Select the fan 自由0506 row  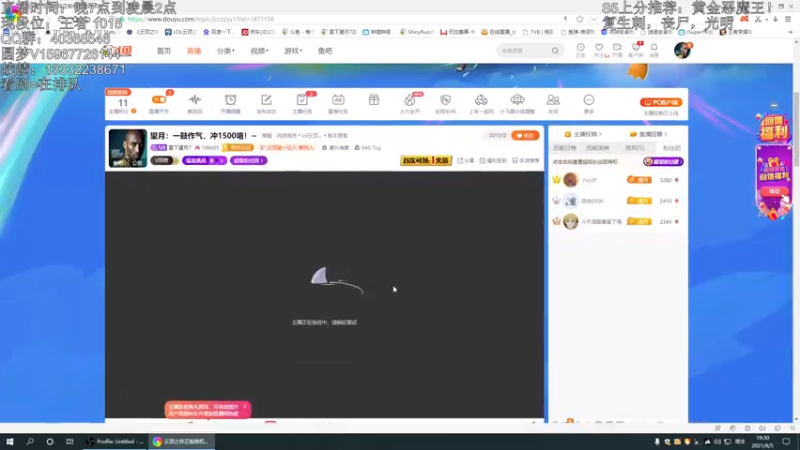tap(616, 201)
